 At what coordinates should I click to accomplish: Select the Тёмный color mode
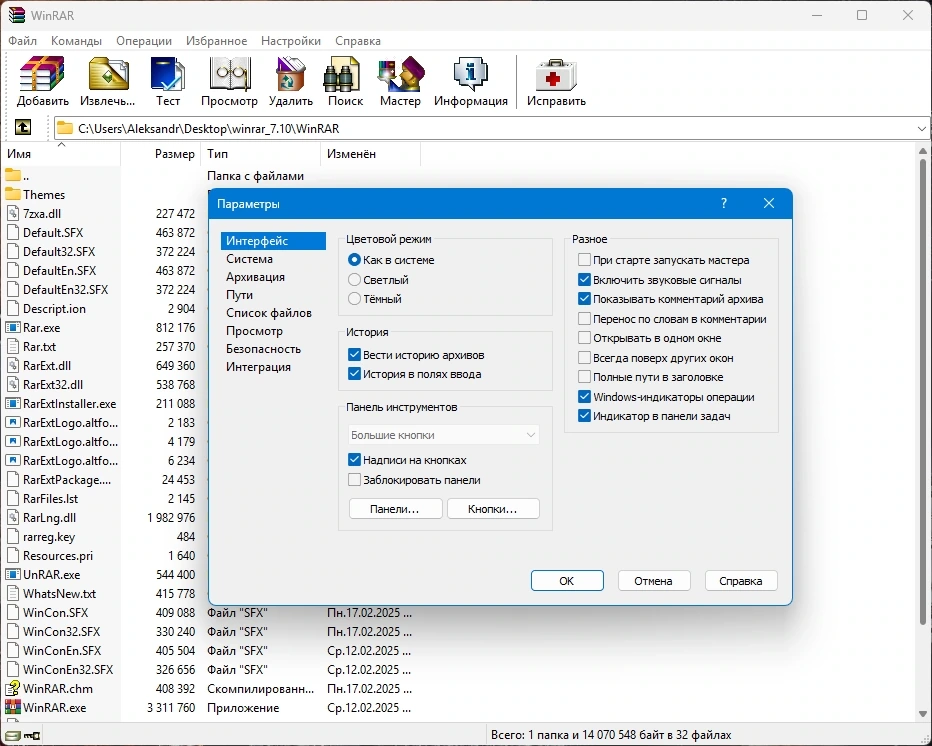tap(354, 299)
